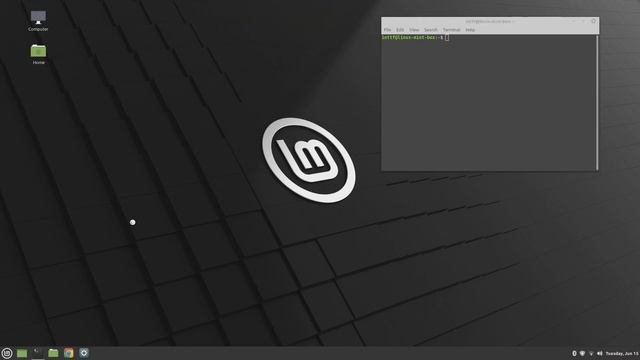Click the terminal command prompt area
Screen dimensions: 640x360
[489, 102]
